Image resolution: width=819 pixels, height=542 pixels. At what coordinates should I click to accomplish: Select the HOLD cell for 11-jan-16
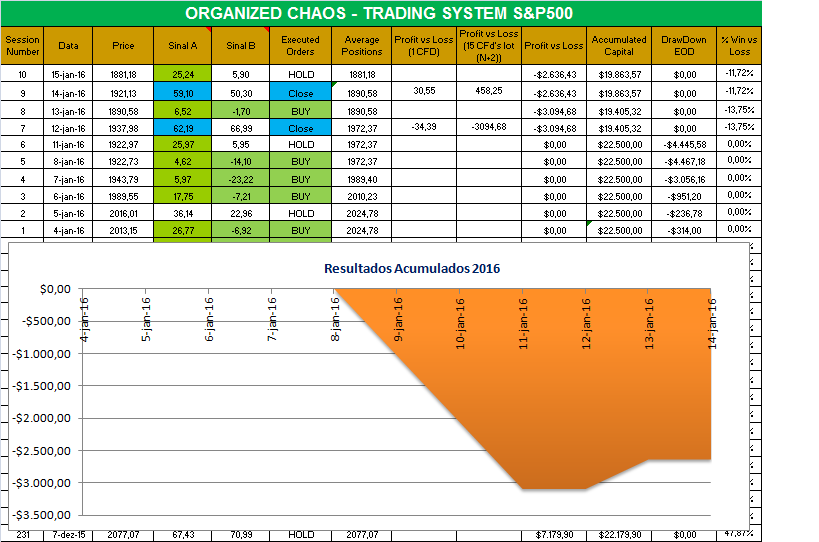[300, 144]
